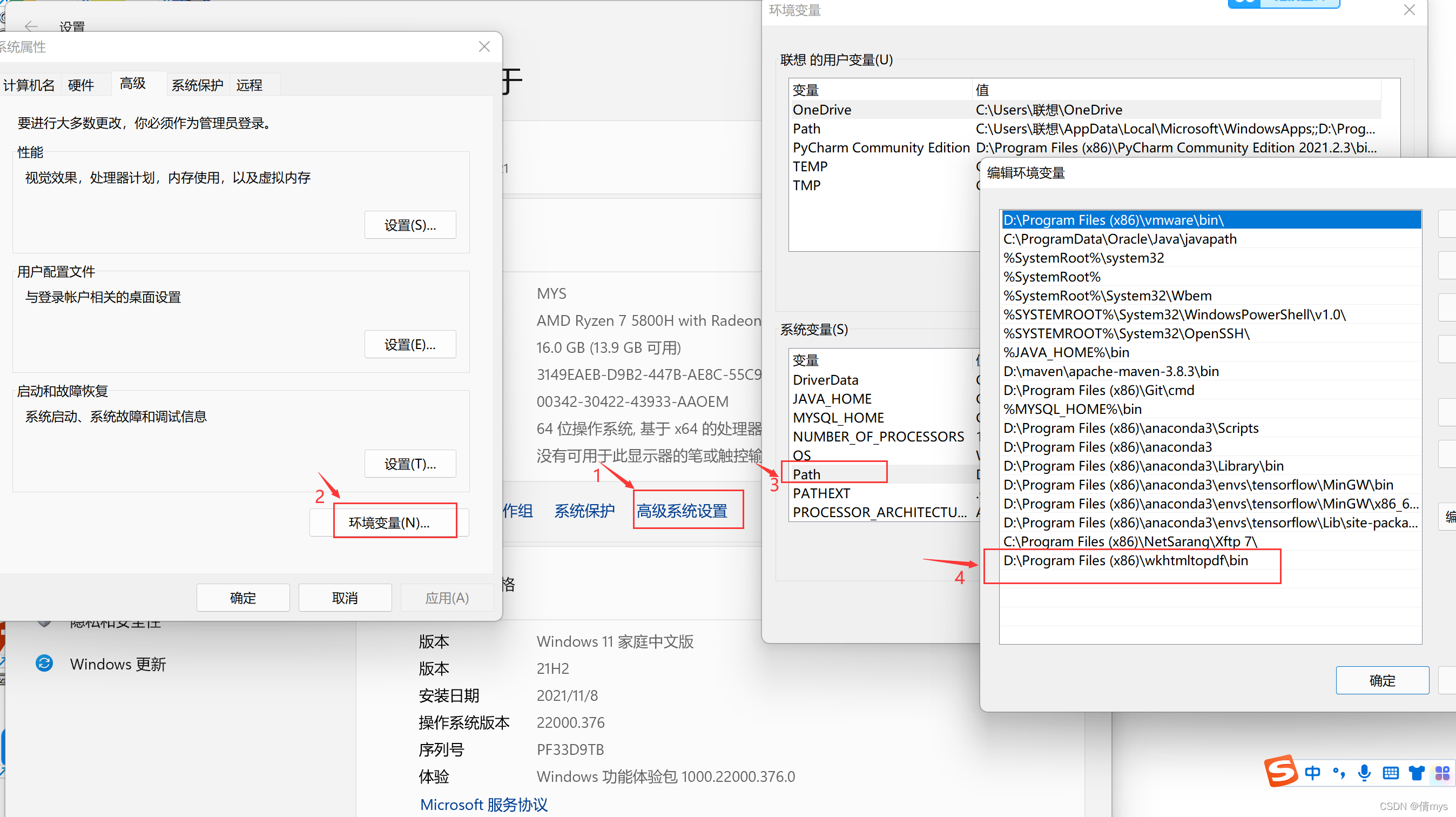Screen dimensions: 1456x817
Task: Select the Oracle\Java\javapath entry
Action: (x=1211, y=239)
